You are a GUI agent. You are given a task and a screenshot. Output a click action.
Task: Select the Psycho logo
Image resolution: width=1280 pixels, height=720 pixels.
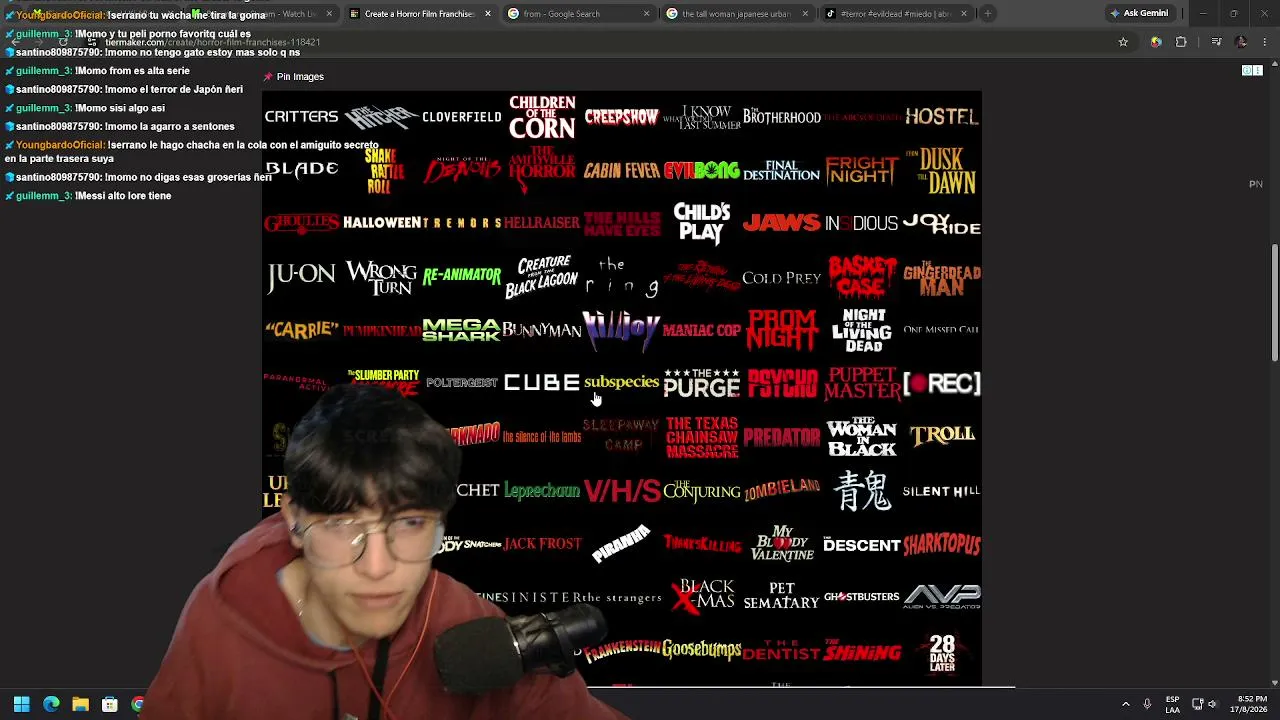pyautogui.click(x=782, y=383)
